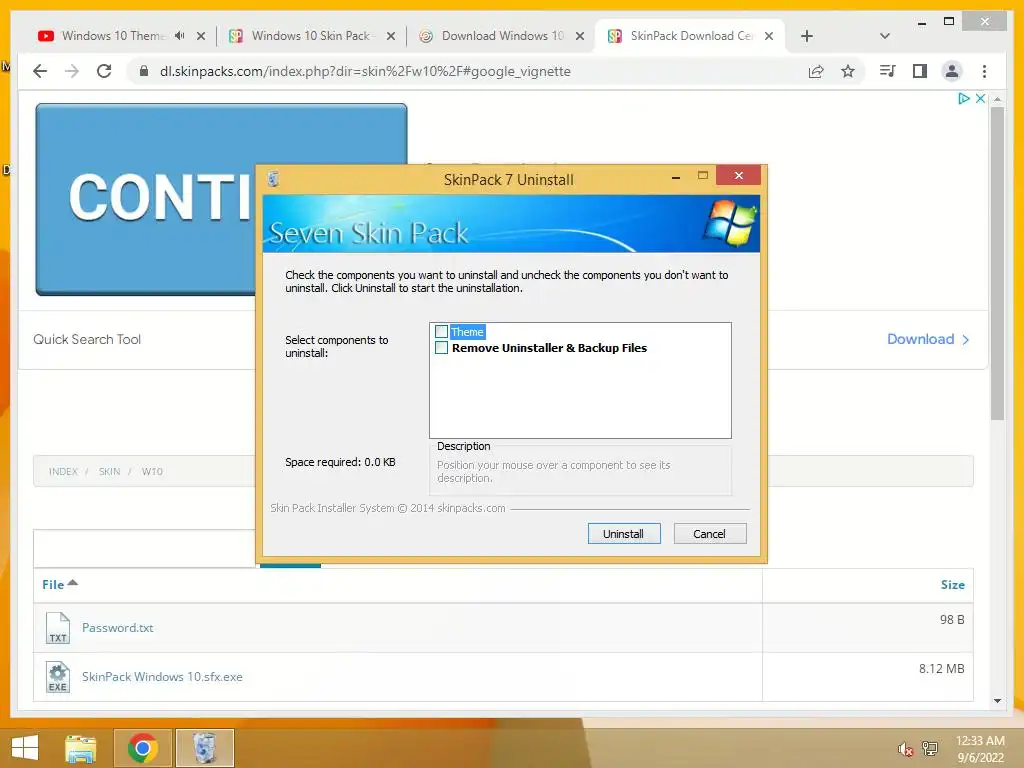Image resolution: width=1024 pixels, height=768 pixels.
Task: Close the SkinPack 7 Uninstall dialog
Action: click(x=739, y=175)
